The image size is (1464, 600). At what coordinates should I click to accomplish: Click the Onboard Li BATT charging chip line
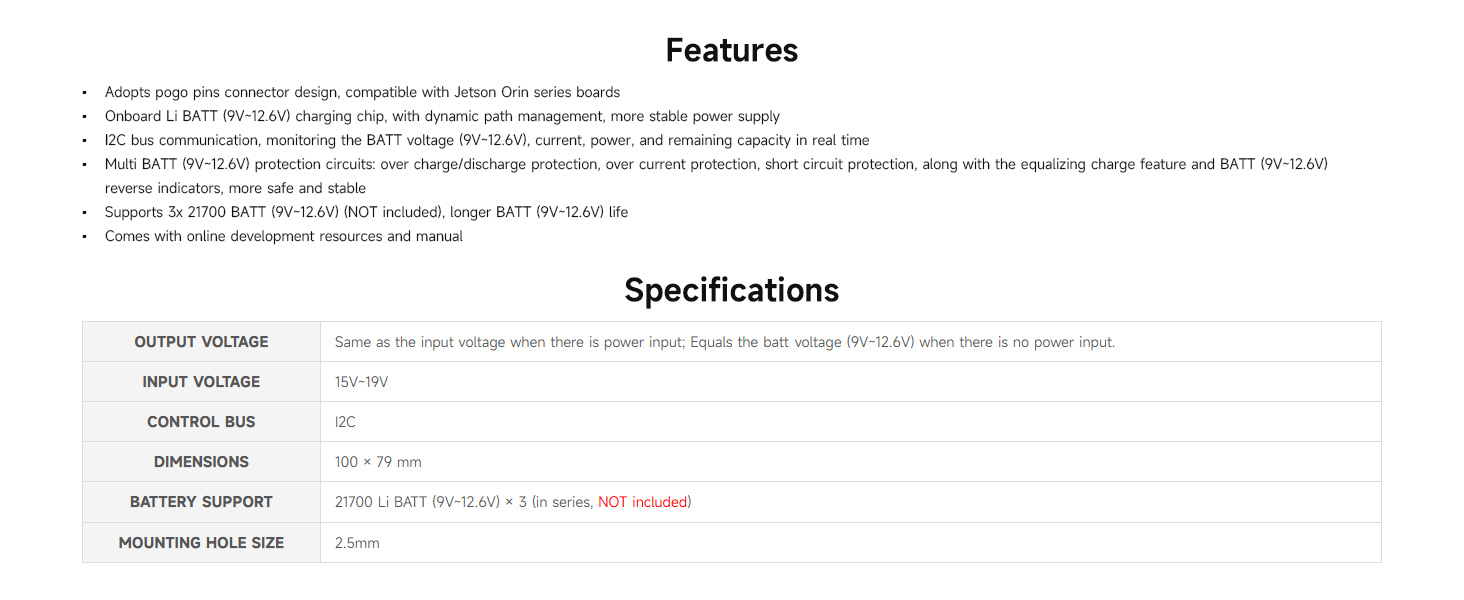(x=442, y=116)
